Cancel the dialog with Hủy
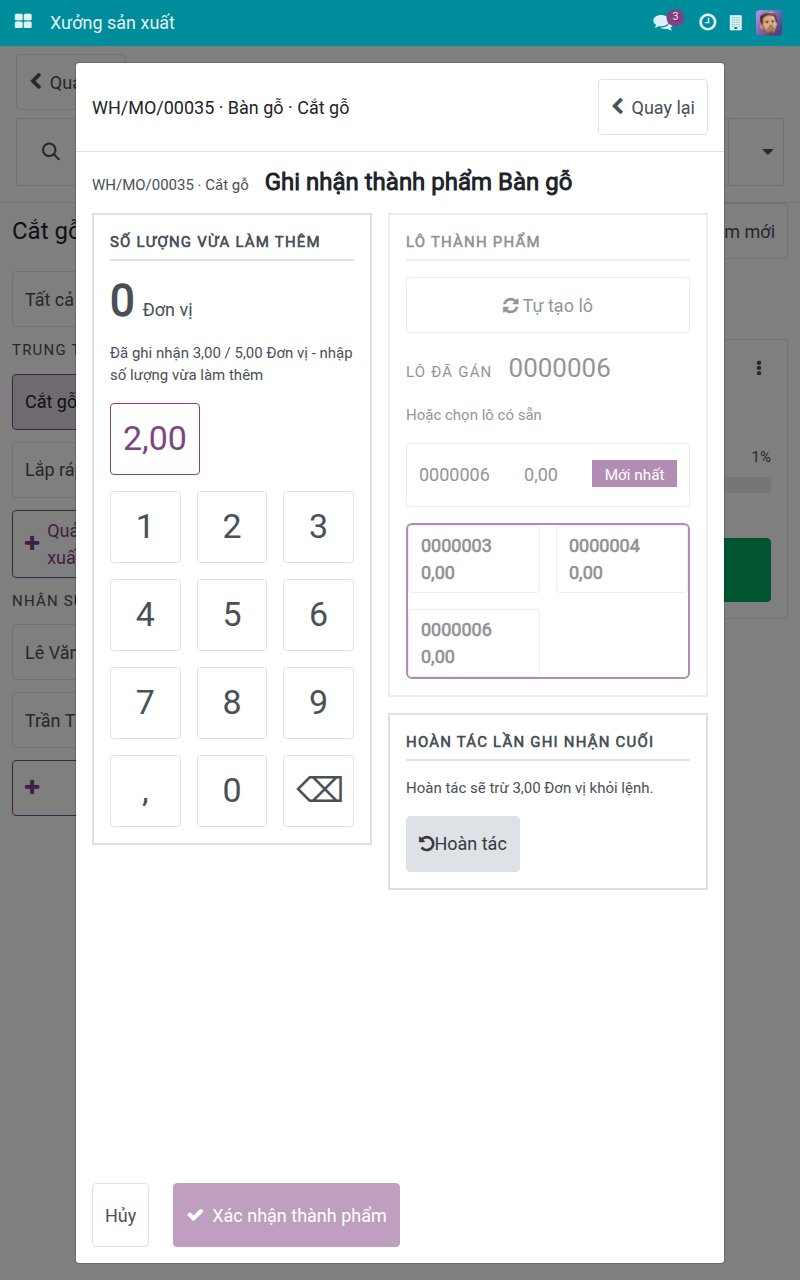The height and width of the screenshot is (1280, 800). coord(120,1215)
